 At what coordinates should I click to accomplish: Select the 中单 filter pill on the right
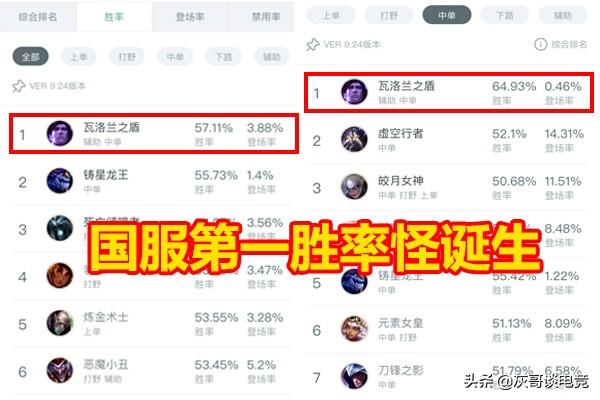click(x=447, y=15)
